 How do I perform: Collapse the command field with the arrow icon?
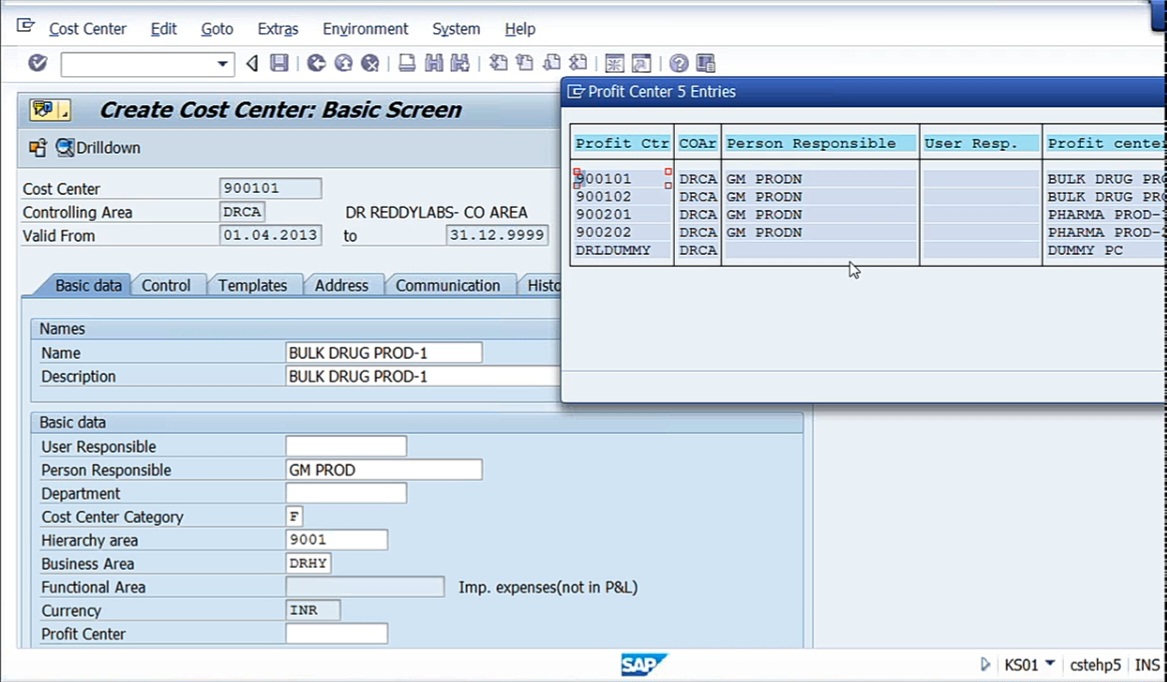(252, 64)
